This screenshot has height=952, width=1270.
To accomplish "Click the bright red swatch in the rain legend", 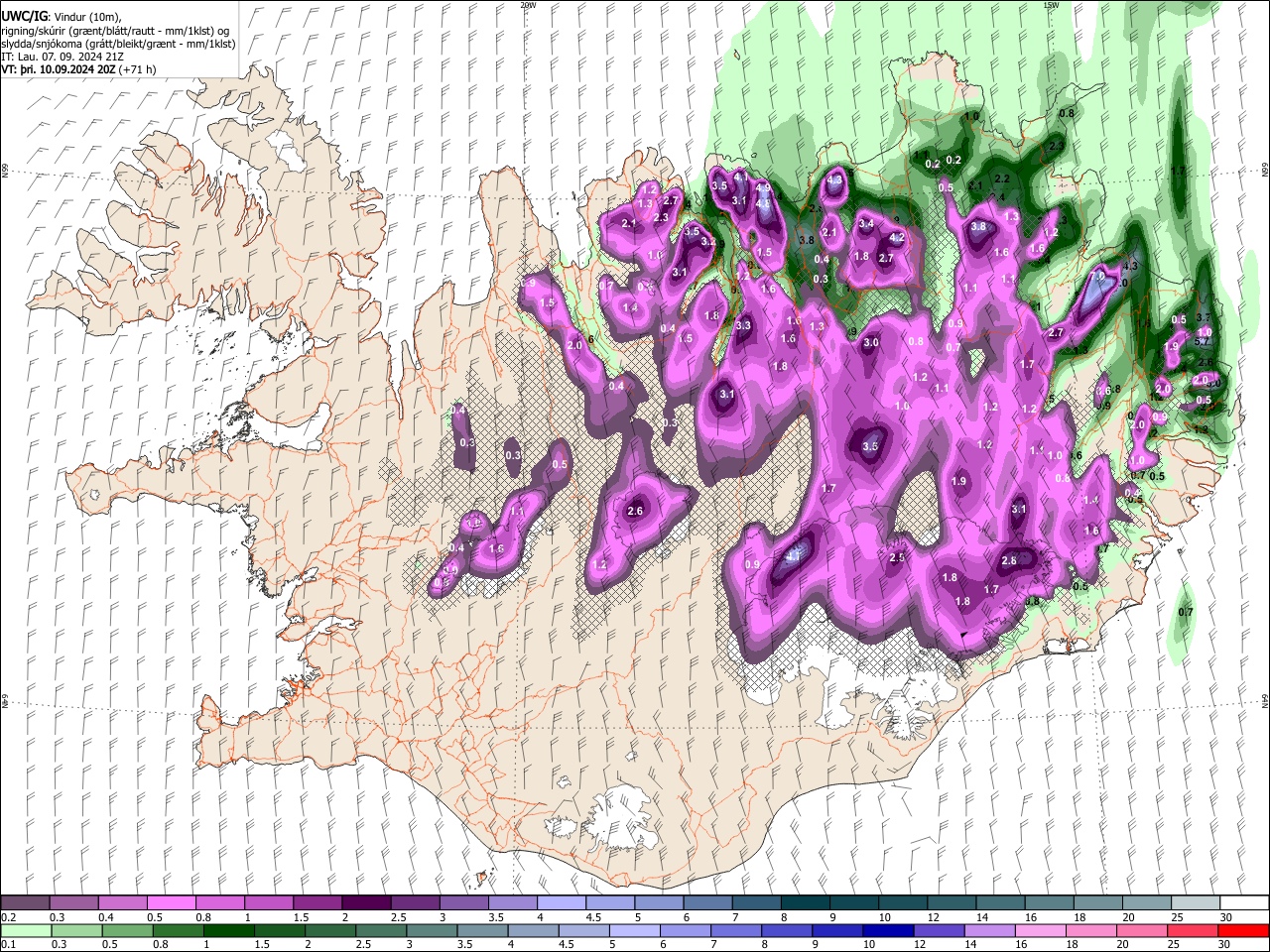I will pyautogui.click(x=1244, y=930).
